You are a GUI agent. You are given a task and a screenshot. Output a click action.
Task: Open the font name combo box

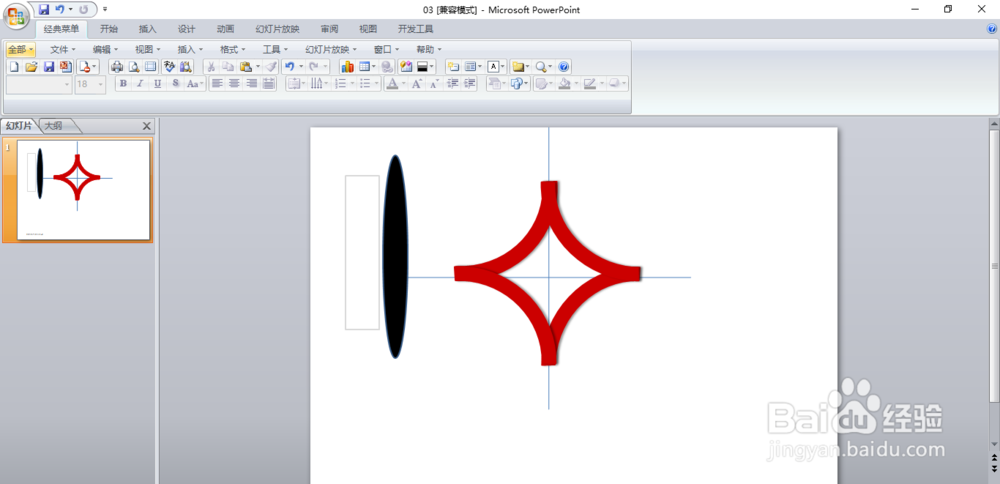[x=40, y=84]
